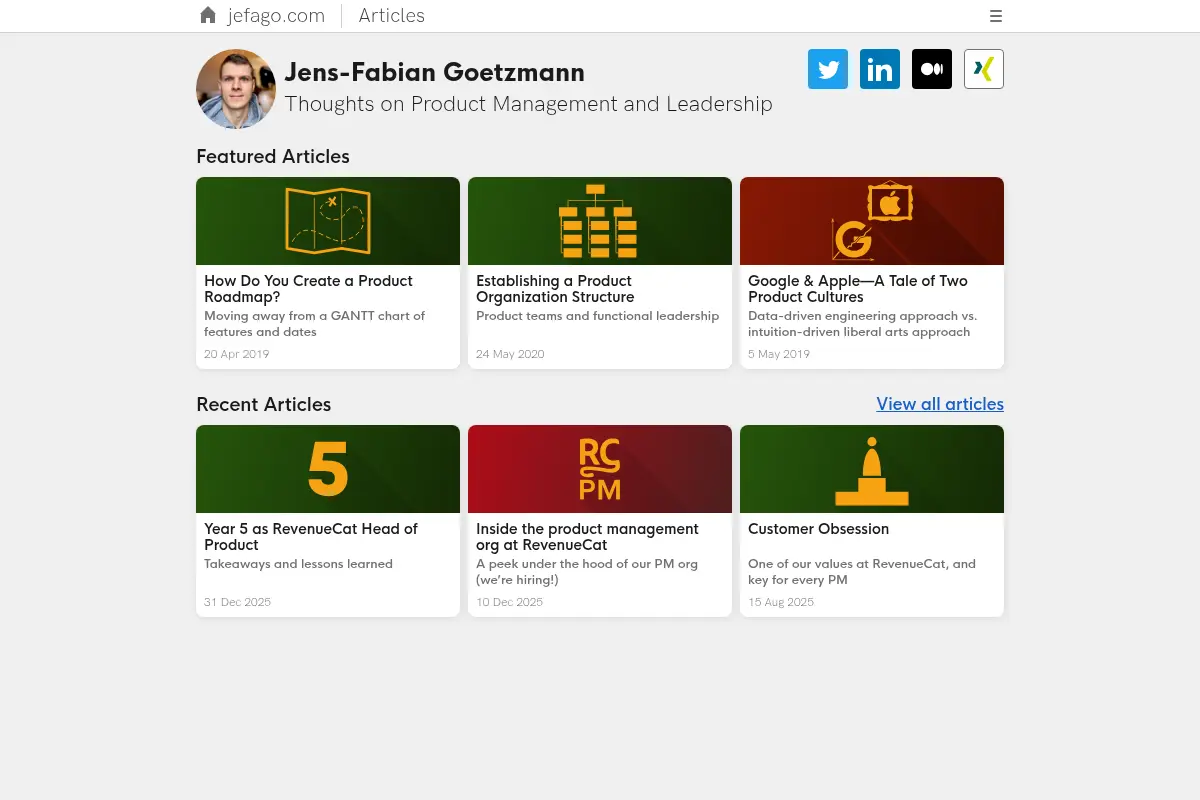Open the Medium profile icon
1200x800 pixels.
point(932,69)
